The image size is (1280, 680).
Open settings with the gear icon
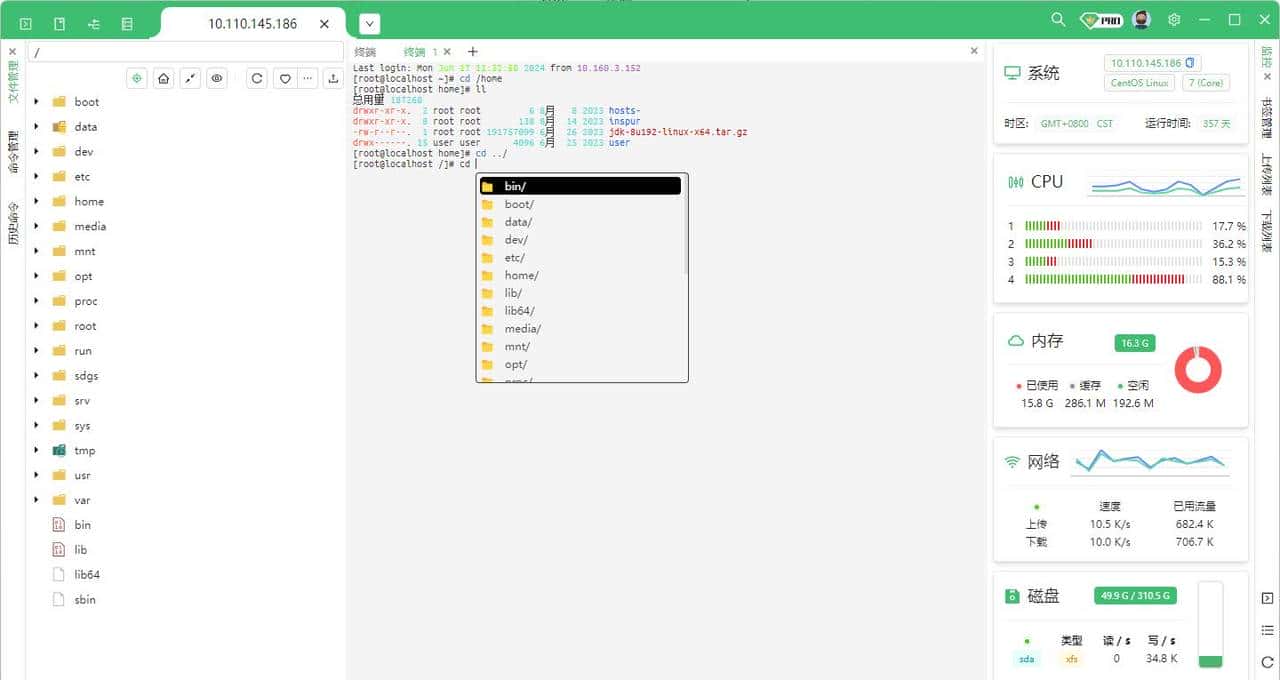click(1174, 20)
